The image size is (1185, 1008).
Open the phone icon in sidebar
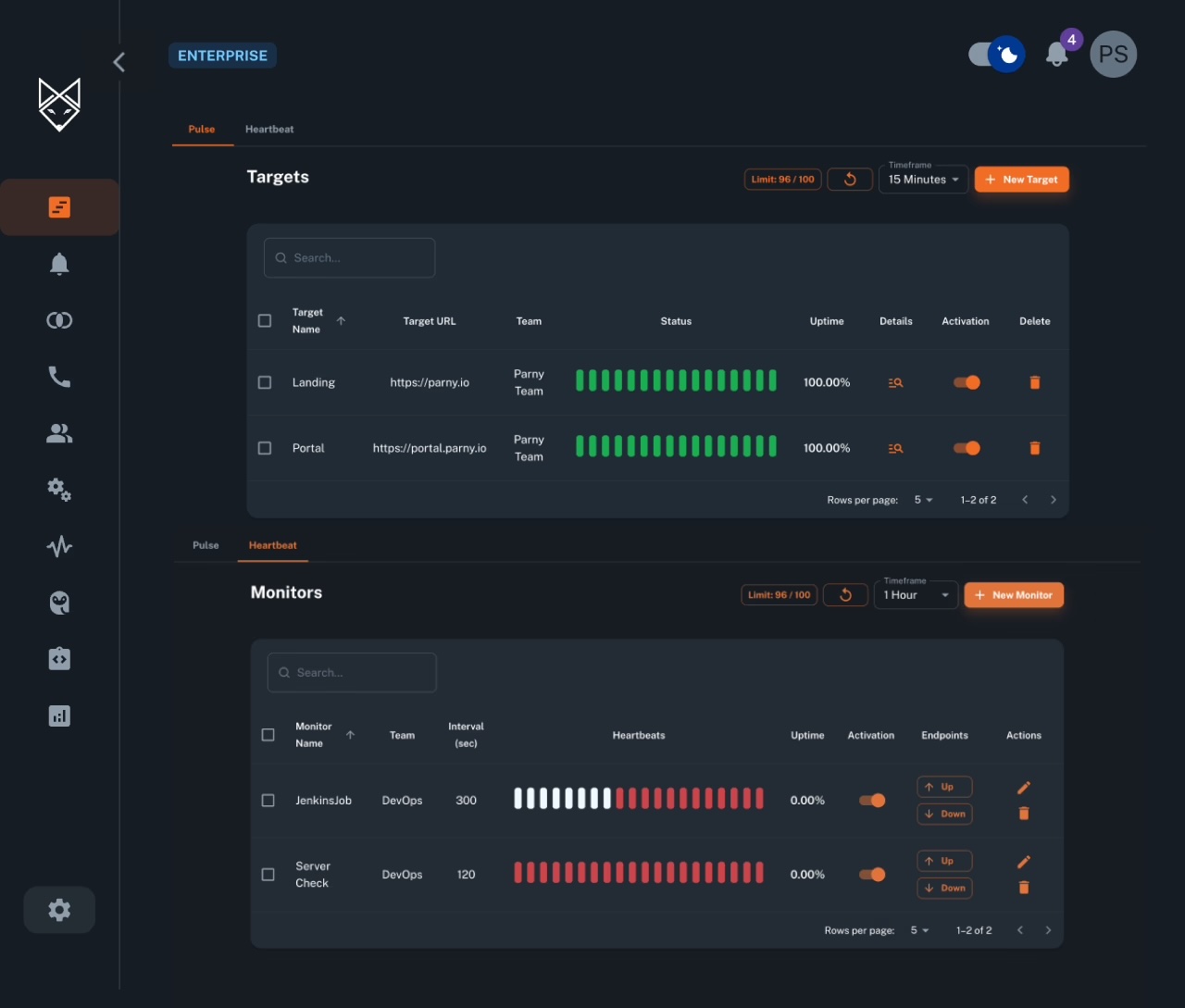click(x=59, y=377)
